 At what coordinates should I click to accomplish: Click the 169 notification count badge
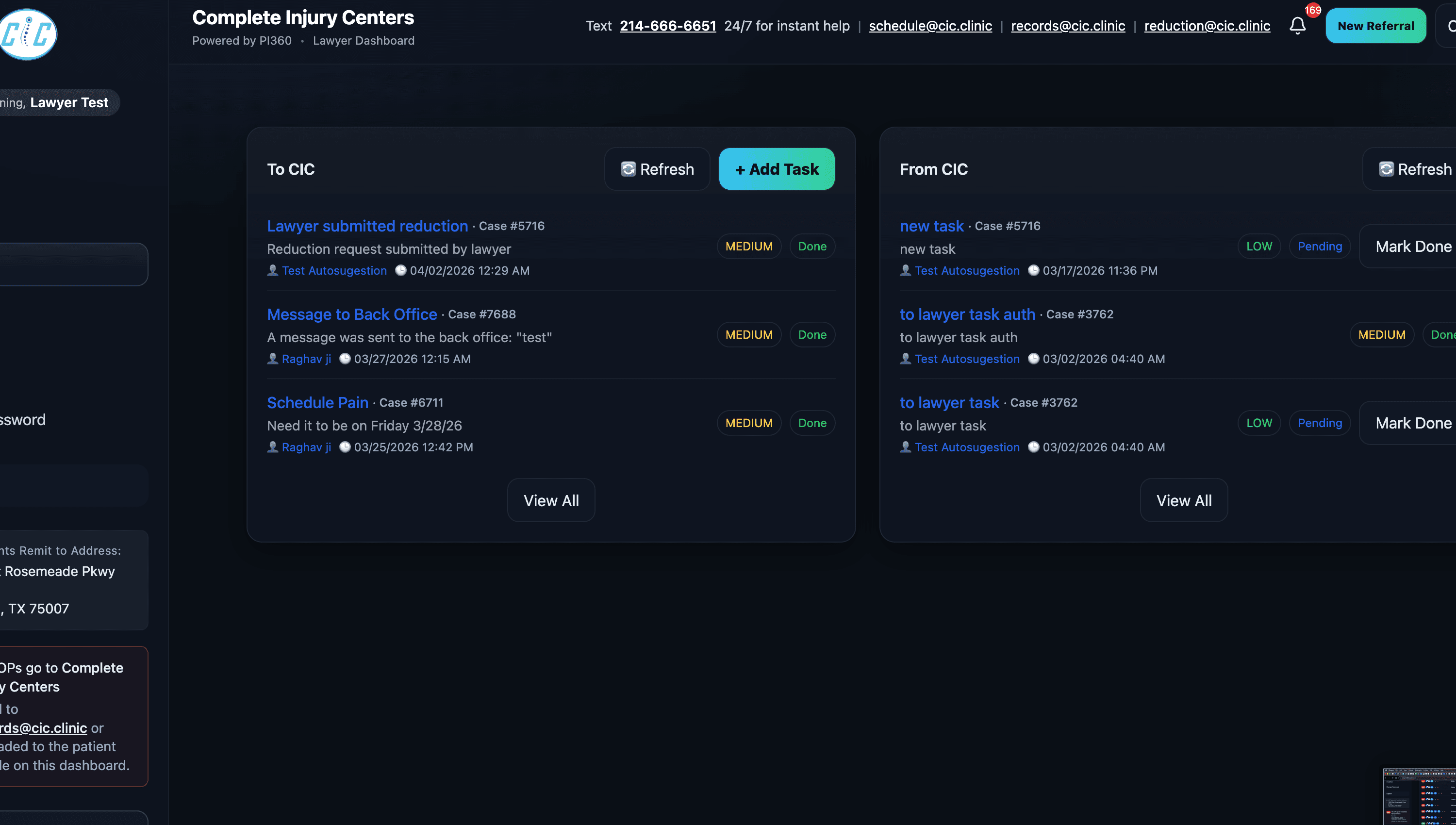1312,10
